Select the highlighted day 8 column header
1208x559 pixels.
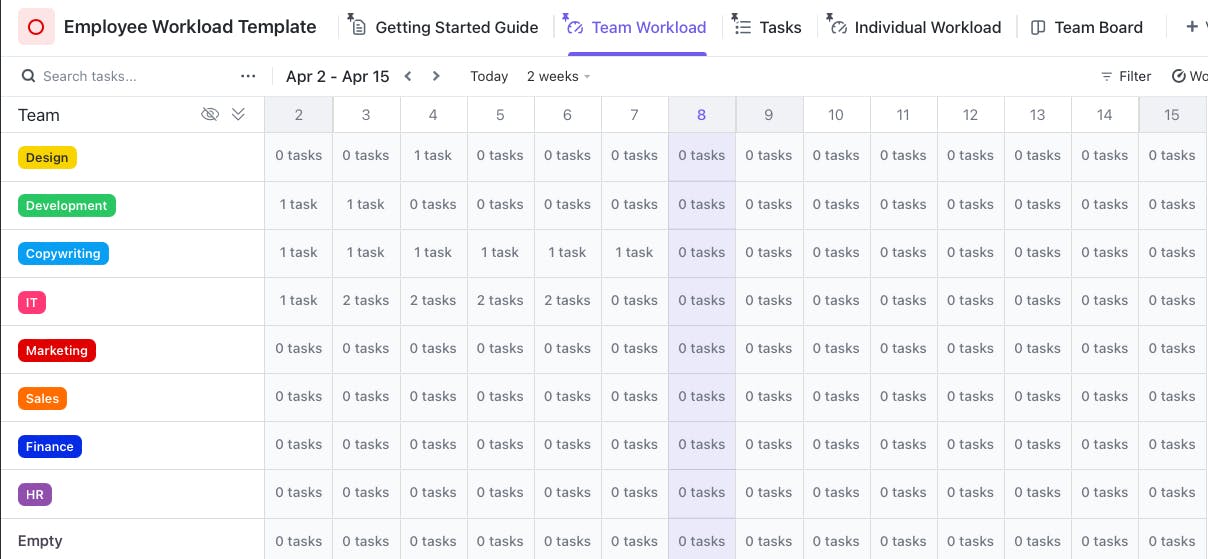[x=701, y=115]
